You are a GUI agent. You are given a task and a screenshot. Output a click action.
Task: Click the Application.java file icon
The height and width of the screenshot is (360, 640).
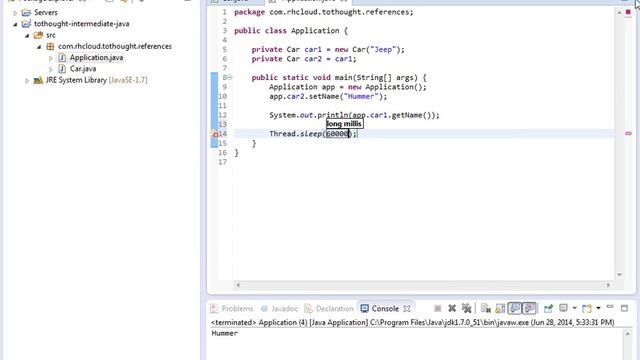pos(62,58)
